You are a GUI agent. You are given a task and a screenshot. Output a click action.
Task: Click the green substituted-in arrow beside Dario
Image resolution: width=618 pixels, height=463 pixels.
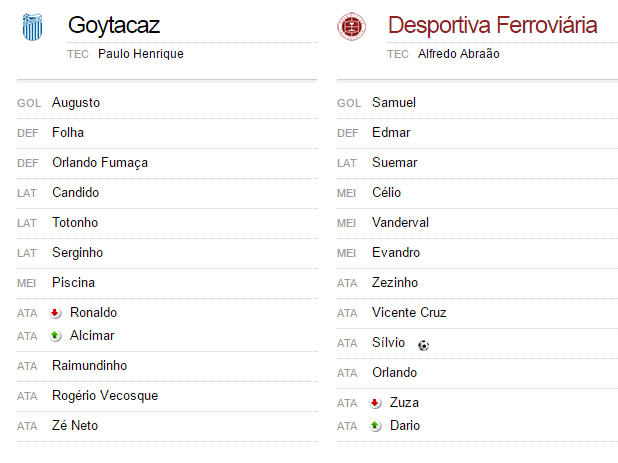coord(375,426)
